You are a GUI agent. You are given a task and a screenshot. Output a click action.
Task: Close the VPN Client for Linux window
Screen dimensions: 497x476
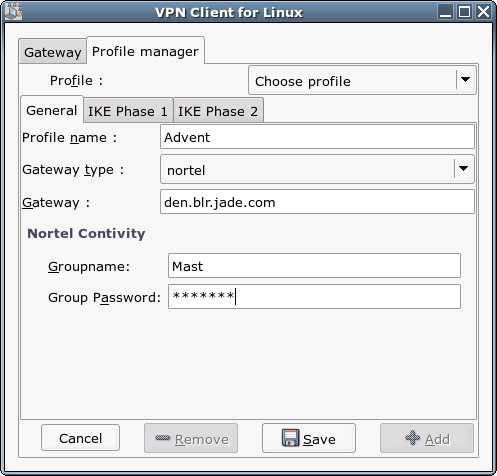pos(483,12)
